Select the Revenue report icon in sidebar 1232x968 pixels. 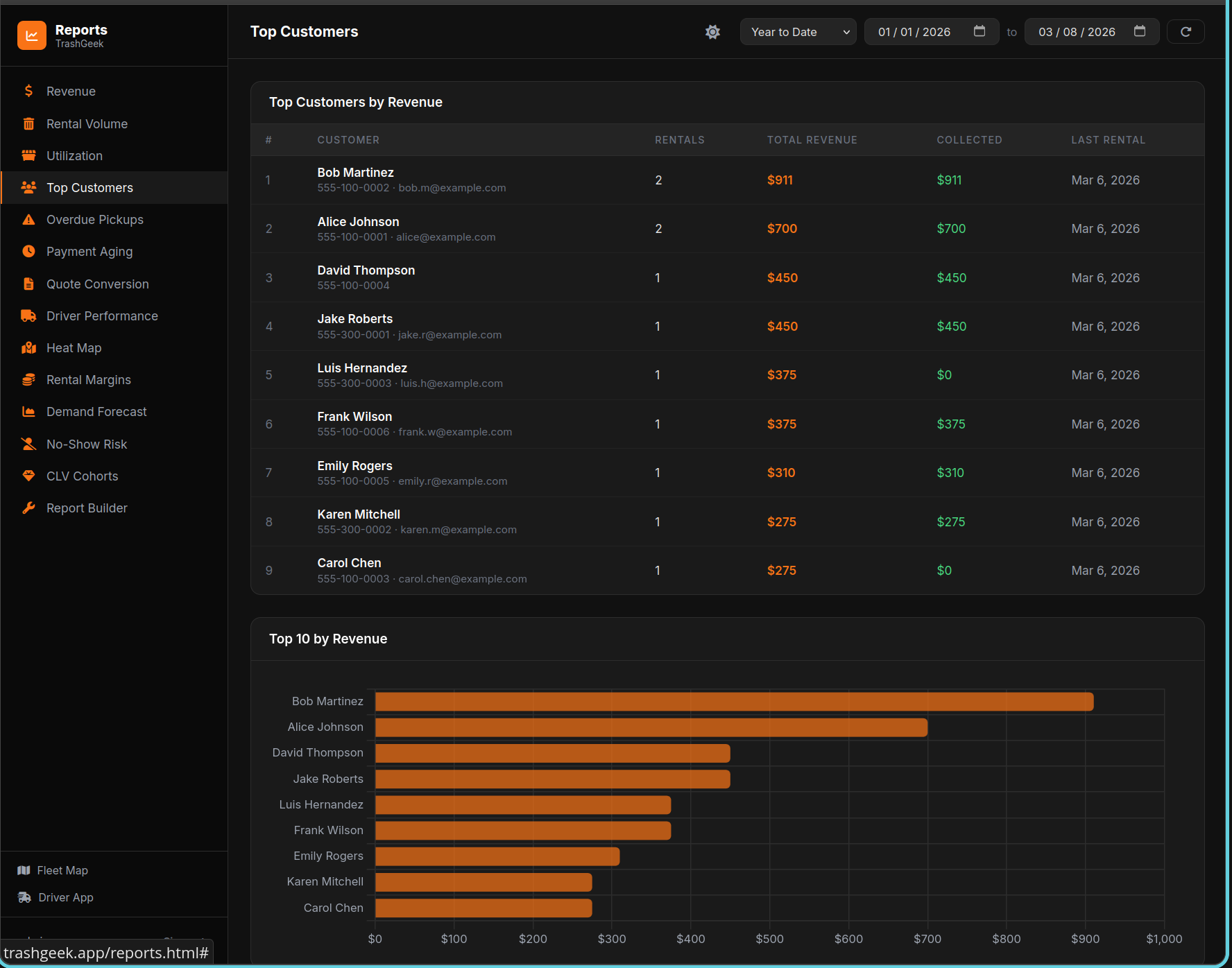(28, 91)
